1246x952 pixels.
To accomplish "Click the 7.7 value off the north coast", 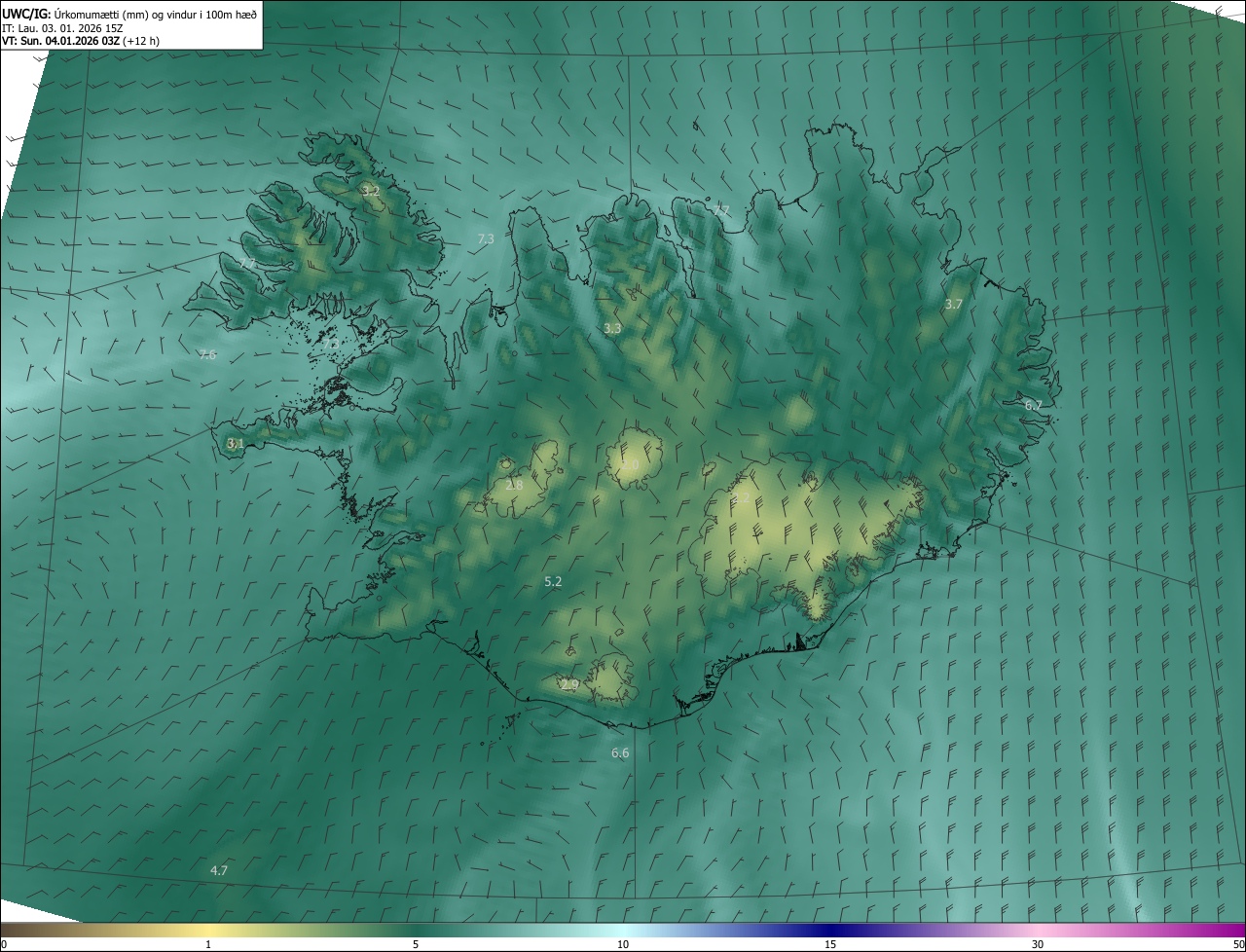I will 721,210.
